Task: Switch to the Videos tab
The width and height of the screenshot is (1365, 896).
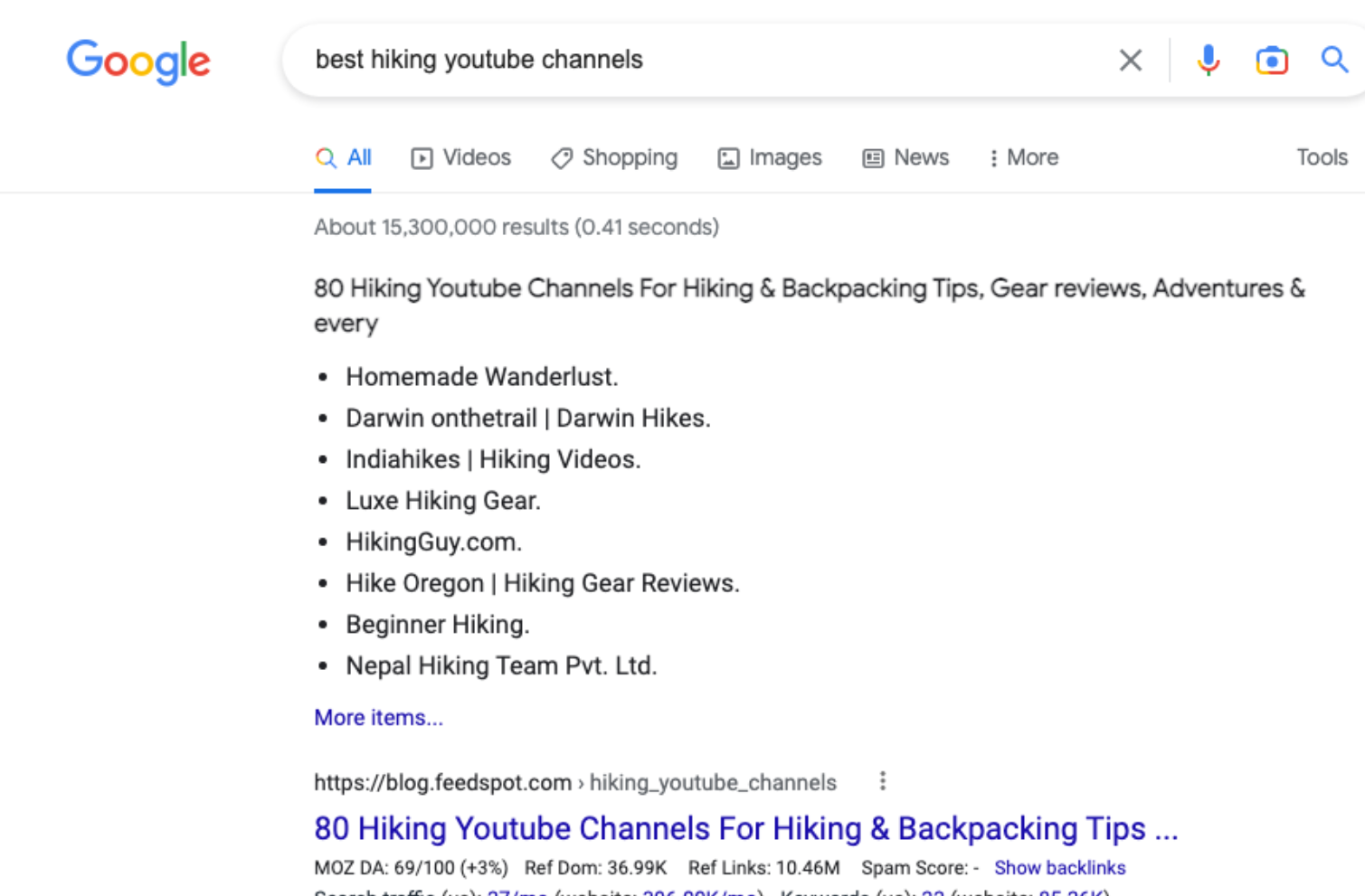Action: click(x=461, y=157)
